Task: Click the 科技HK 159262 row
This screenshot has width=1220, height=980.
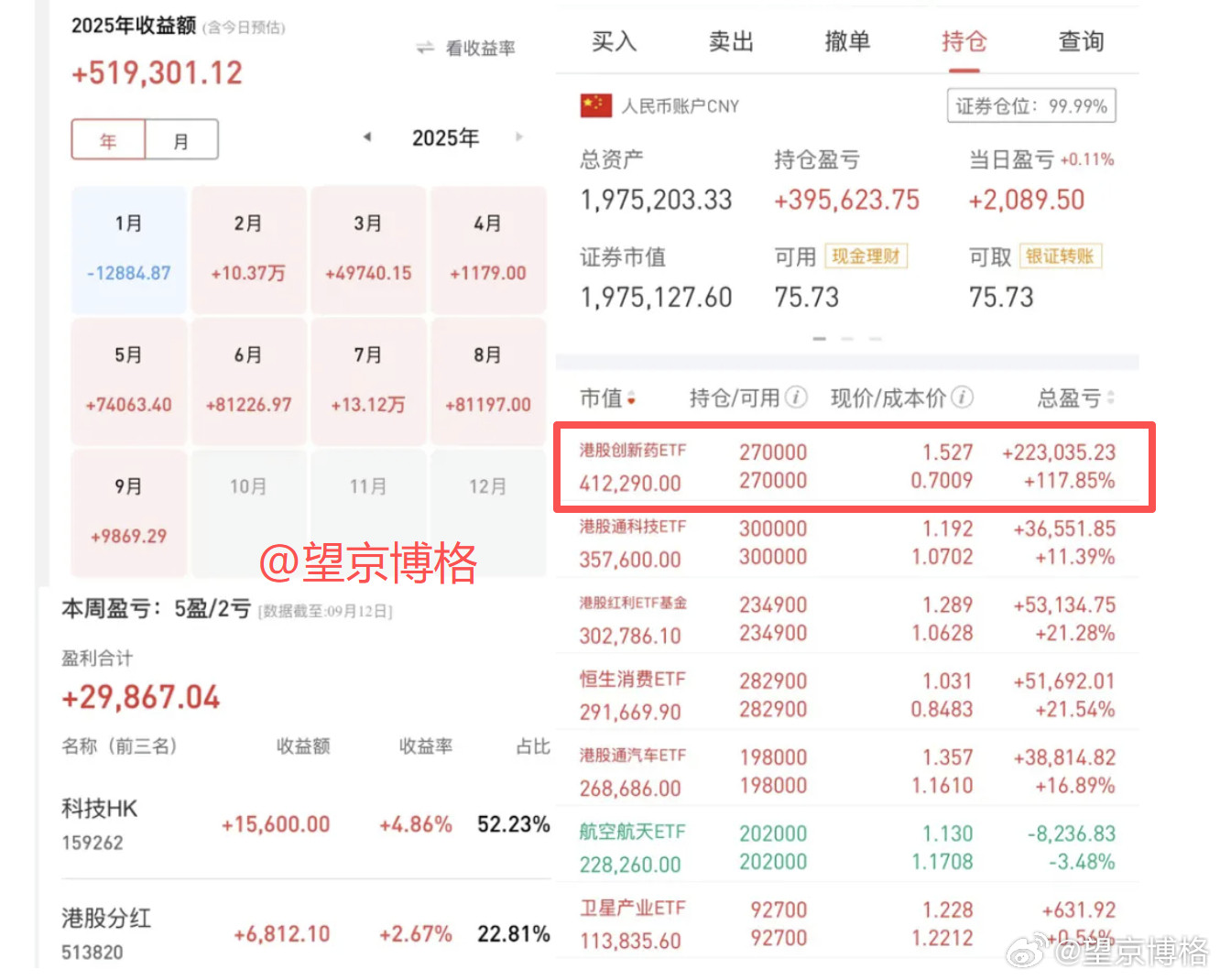Action: click(306, 824)
